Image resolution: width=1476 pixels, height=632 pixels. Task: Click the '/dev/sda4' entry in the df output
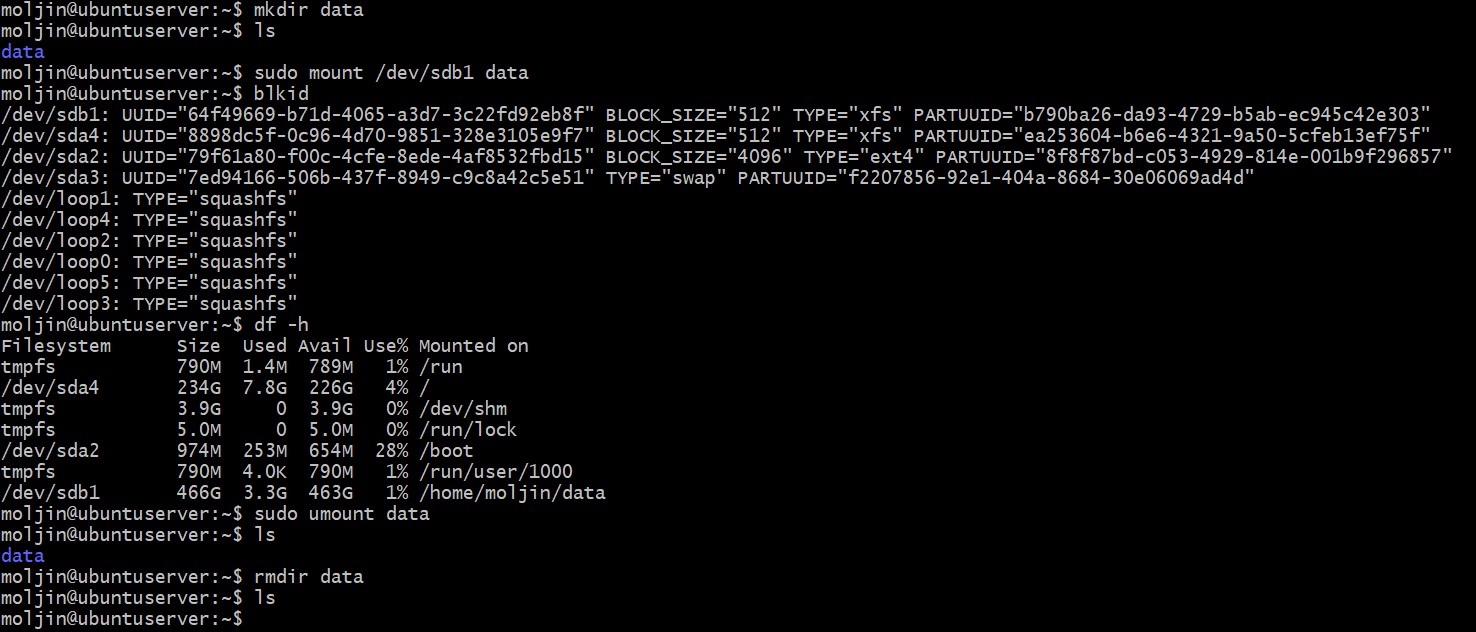click(x=50, y=388)
